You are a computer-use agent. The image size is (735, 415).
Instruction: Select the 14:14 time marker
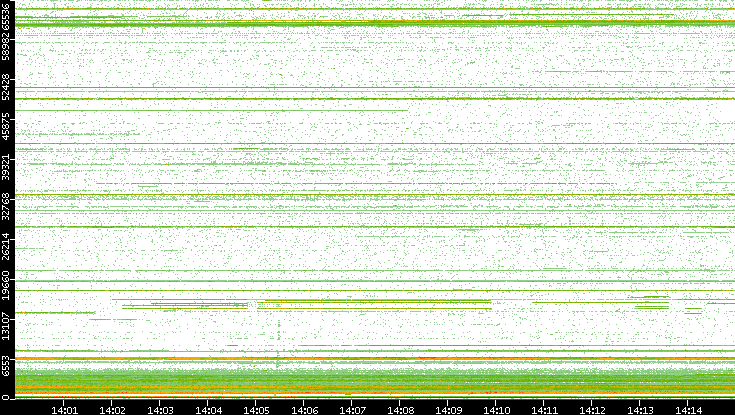tap(688, 408)
